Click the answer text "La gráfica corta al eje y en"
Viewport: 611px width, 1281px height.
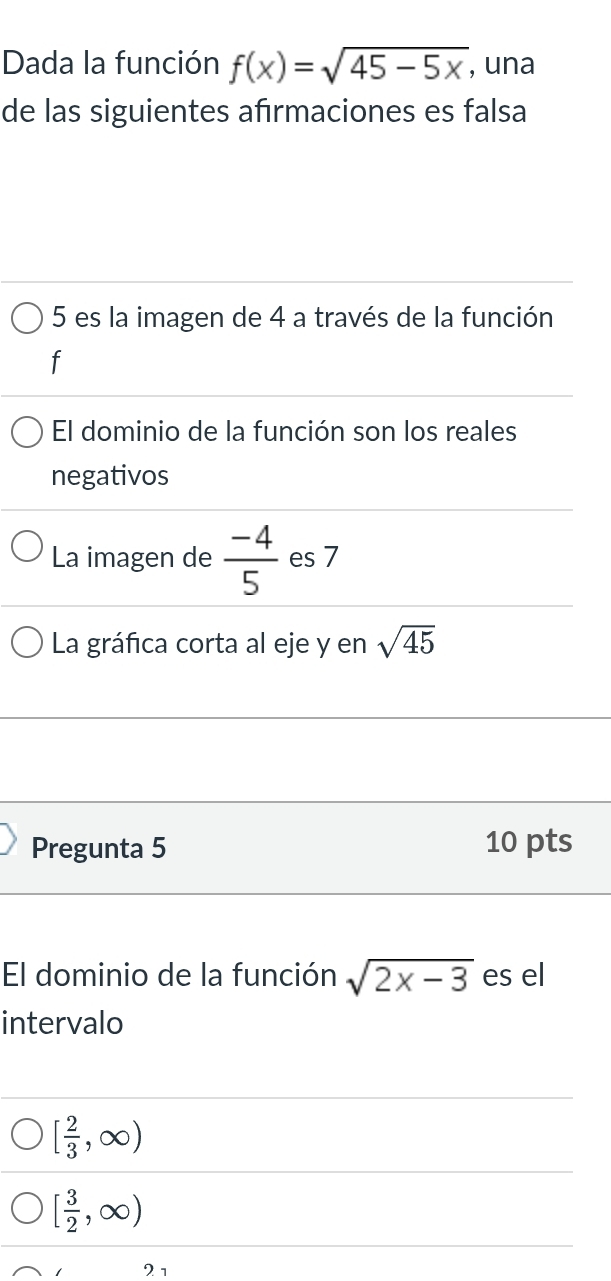point(210,645)
